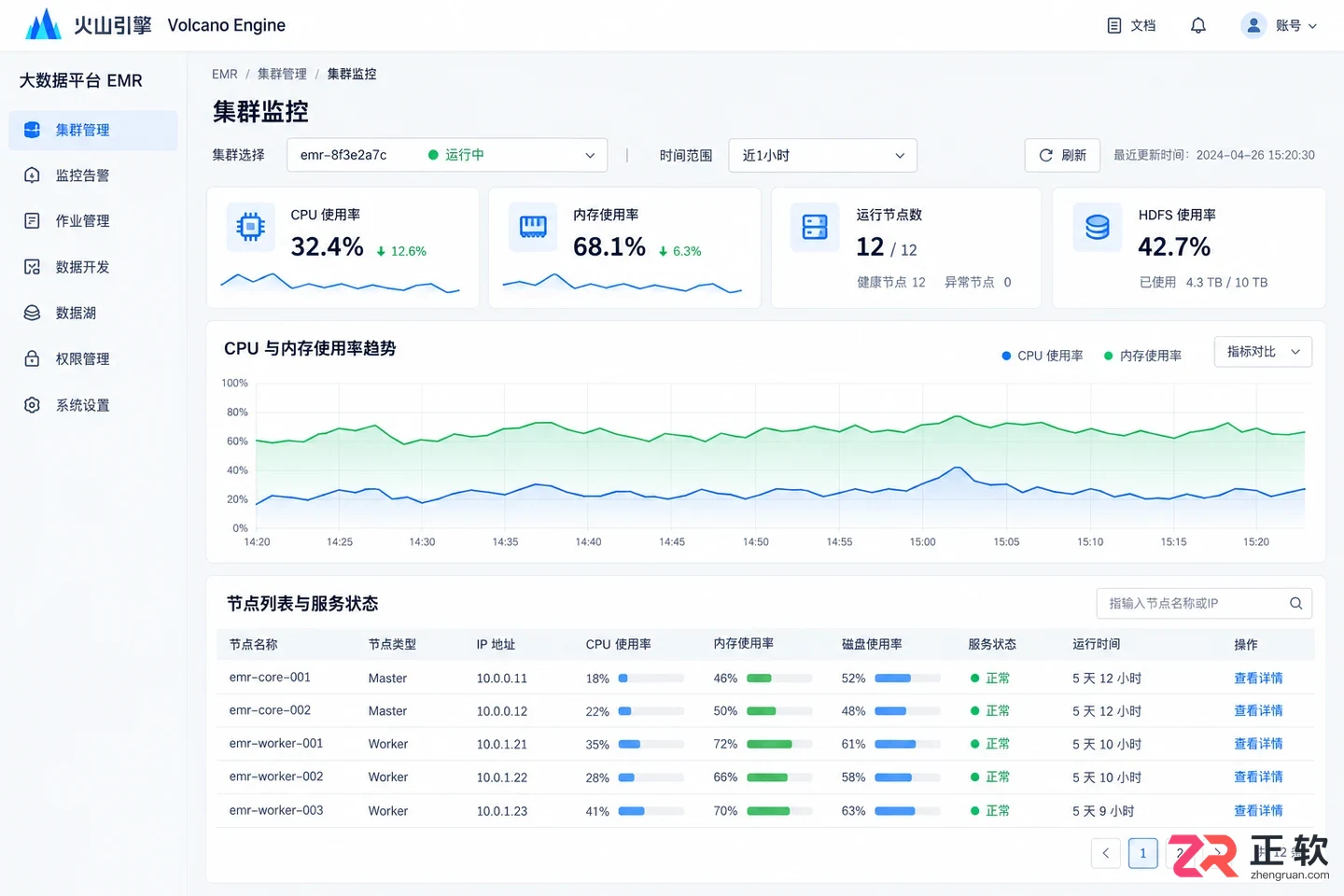View details for emr-worker-003
This screenshot has height=896, width=1344.
[1258, 810]
